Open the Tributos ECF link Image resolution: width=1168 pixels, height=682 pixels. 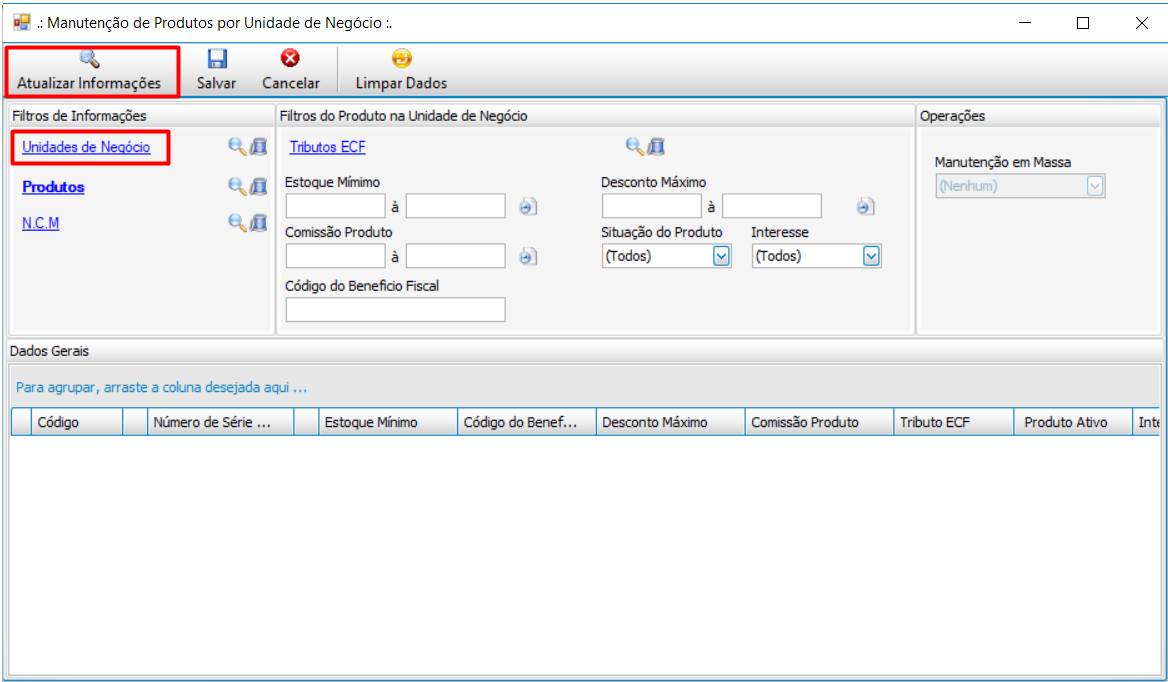pyautogui.click(x=328, y=147)
